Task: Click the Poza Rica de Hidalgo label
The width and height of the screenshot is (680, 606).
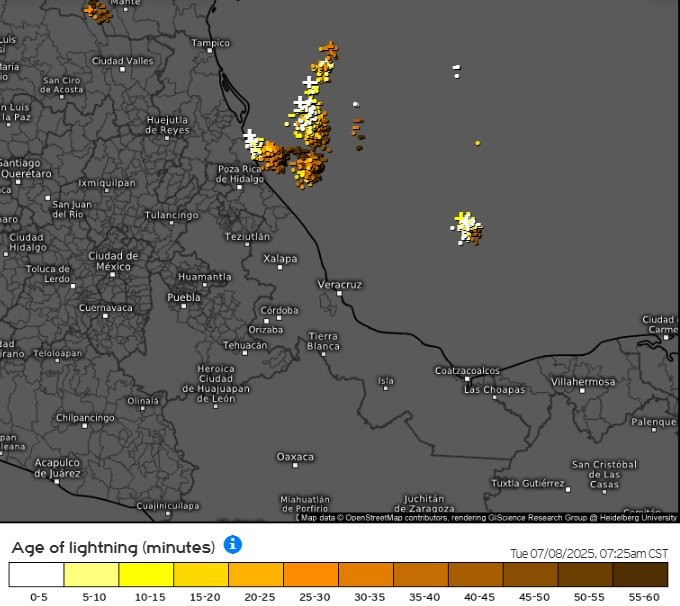Action: click(240, 174)
